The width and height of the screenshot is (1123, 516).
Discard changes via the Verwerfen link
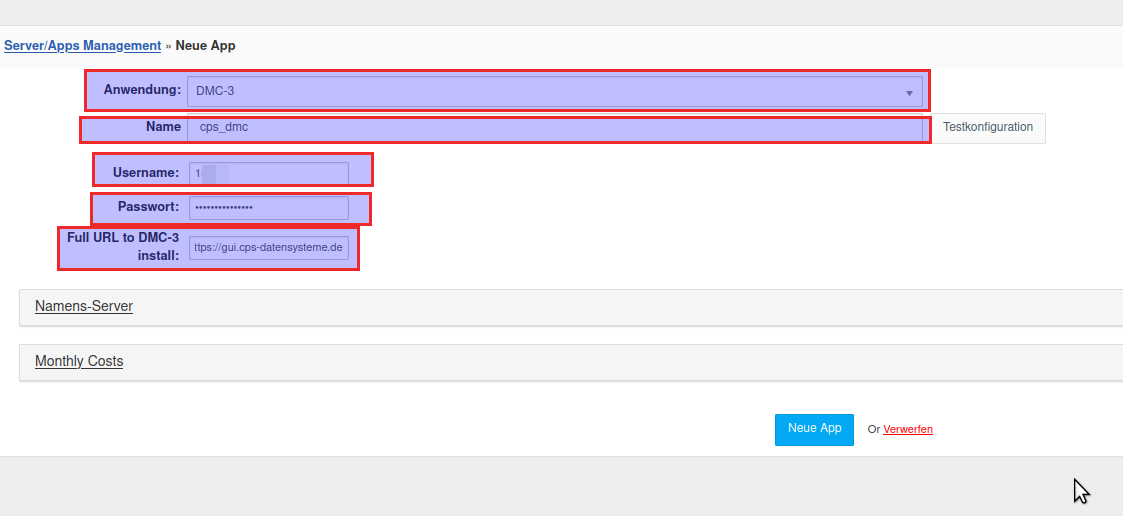[908, 430]
